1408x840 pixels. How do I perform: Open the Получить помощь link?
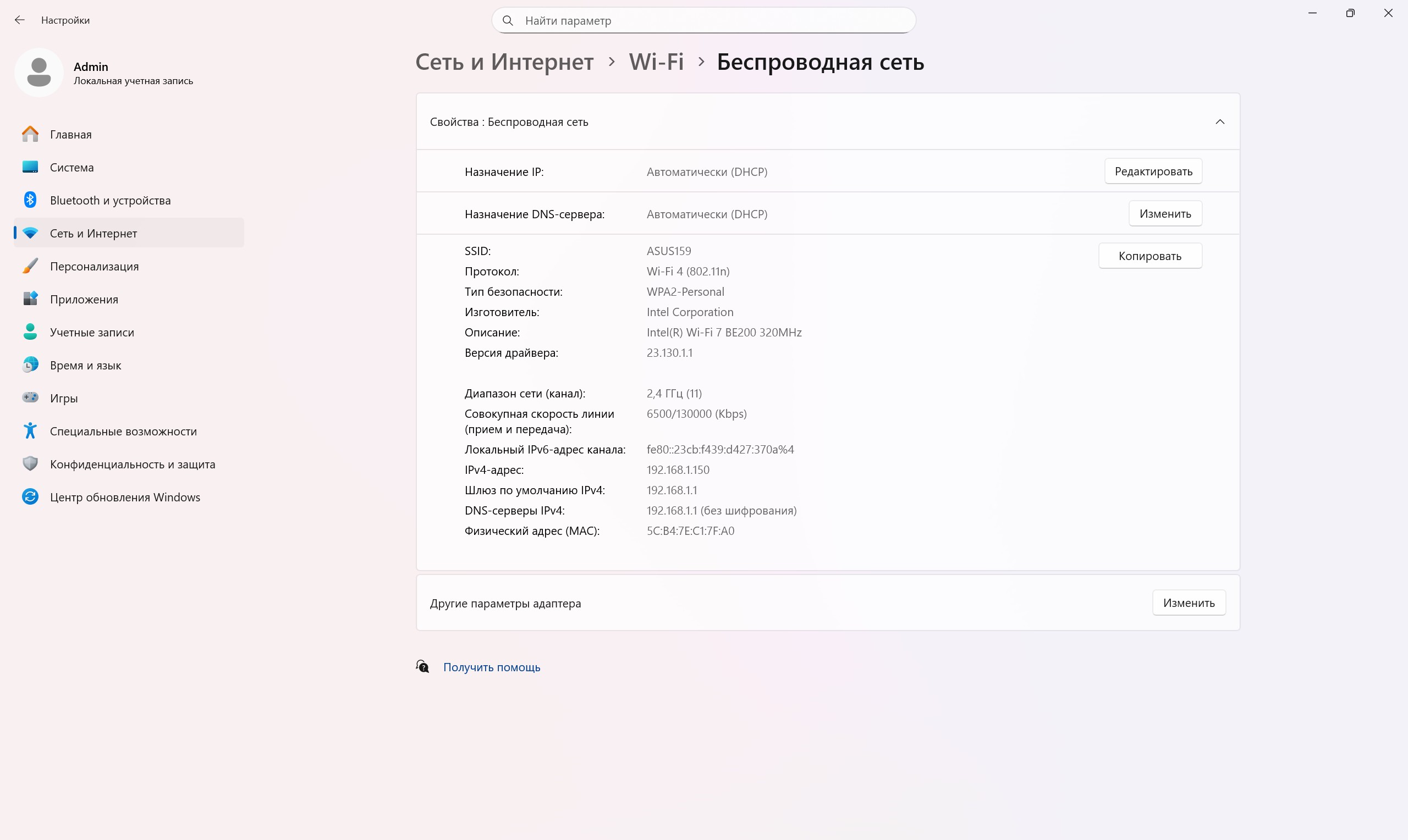pyautogui.click(x=491, y=667)
